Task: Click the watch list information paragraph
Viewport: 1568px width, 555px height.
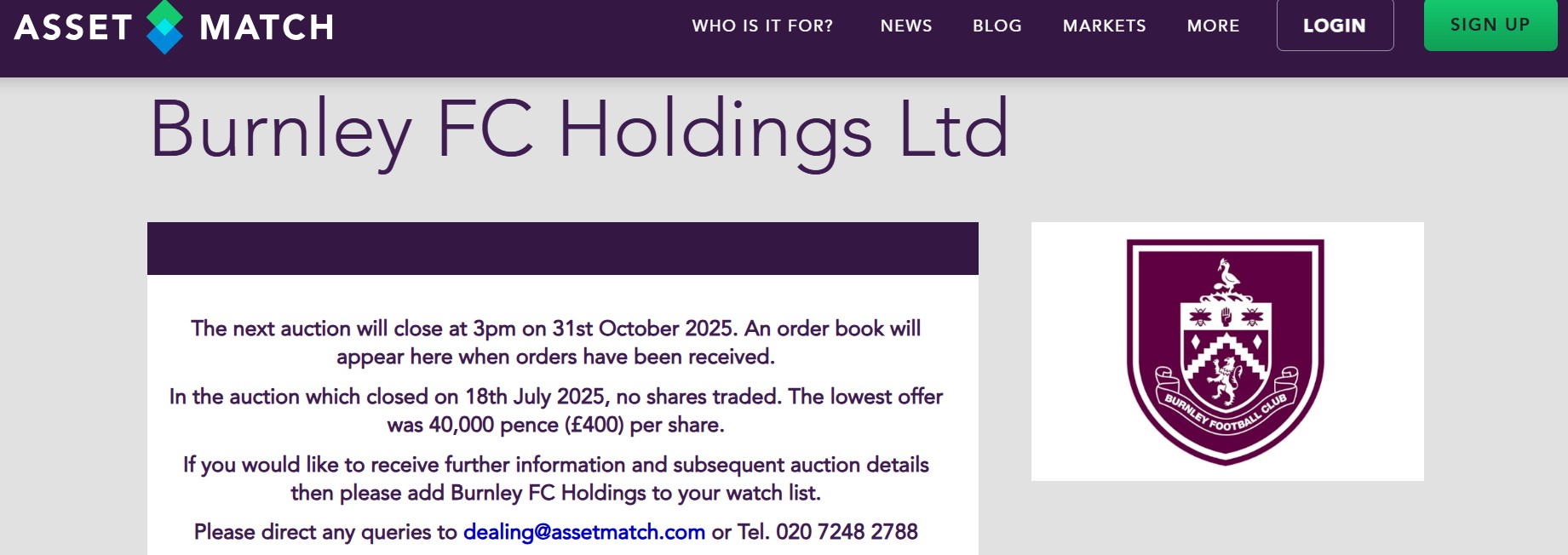Action: tap(555, 478)
